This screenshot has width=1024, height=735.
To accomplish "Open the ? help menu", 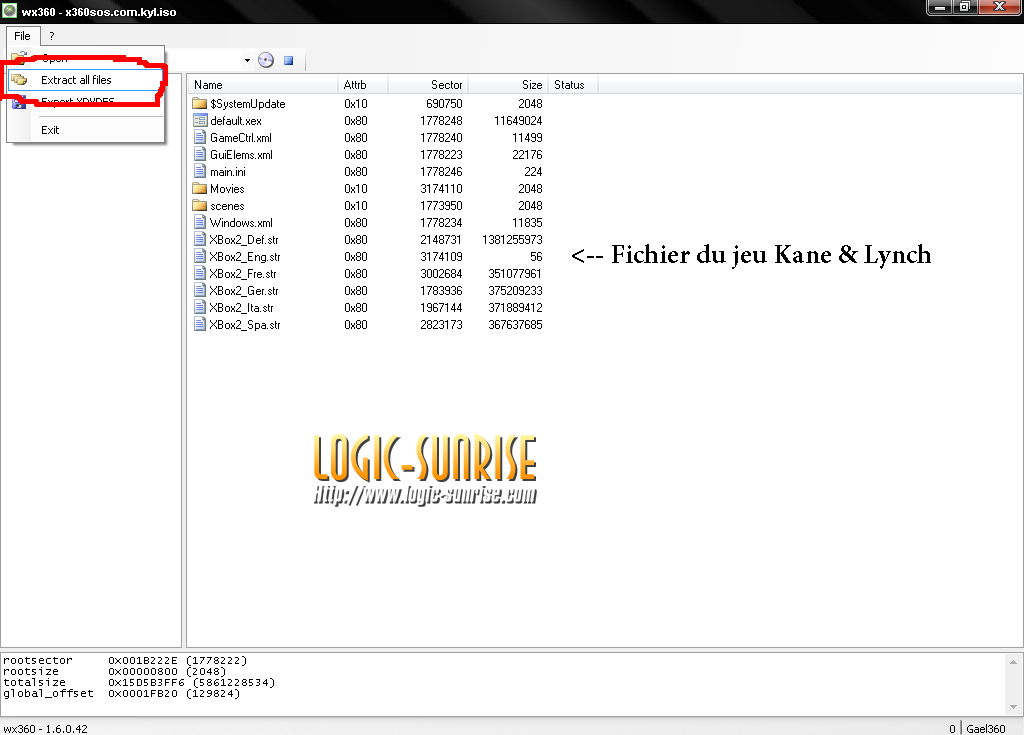I will click(x=52, y=36).
